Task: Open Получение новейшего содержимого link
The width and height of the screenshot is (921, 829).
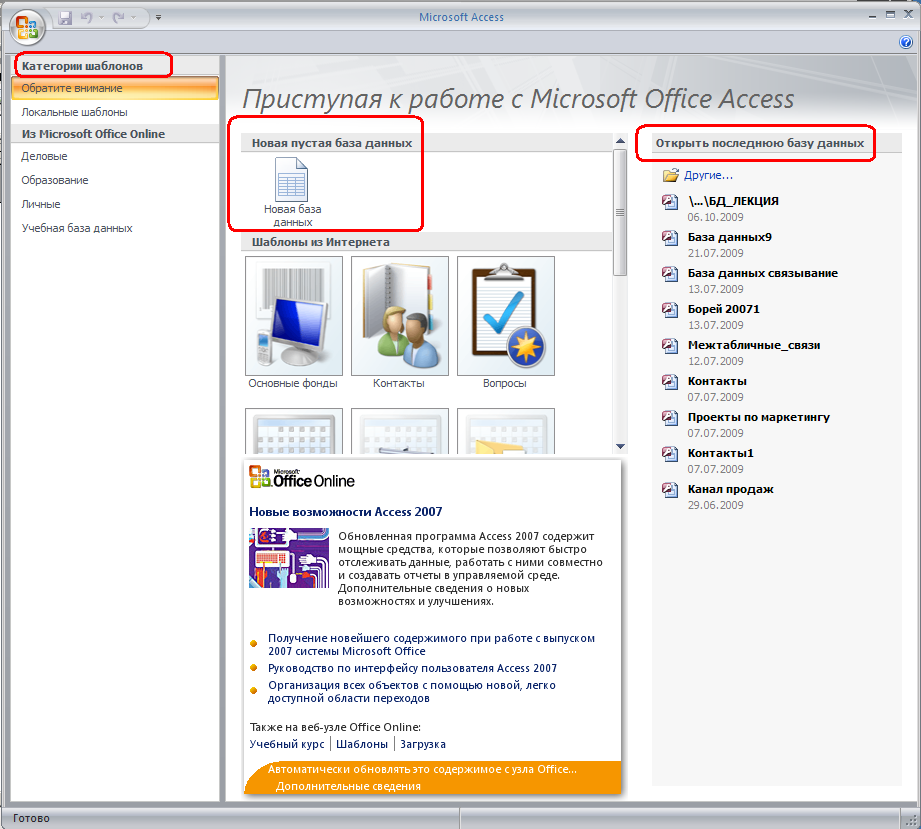Action: coord(431,645)
